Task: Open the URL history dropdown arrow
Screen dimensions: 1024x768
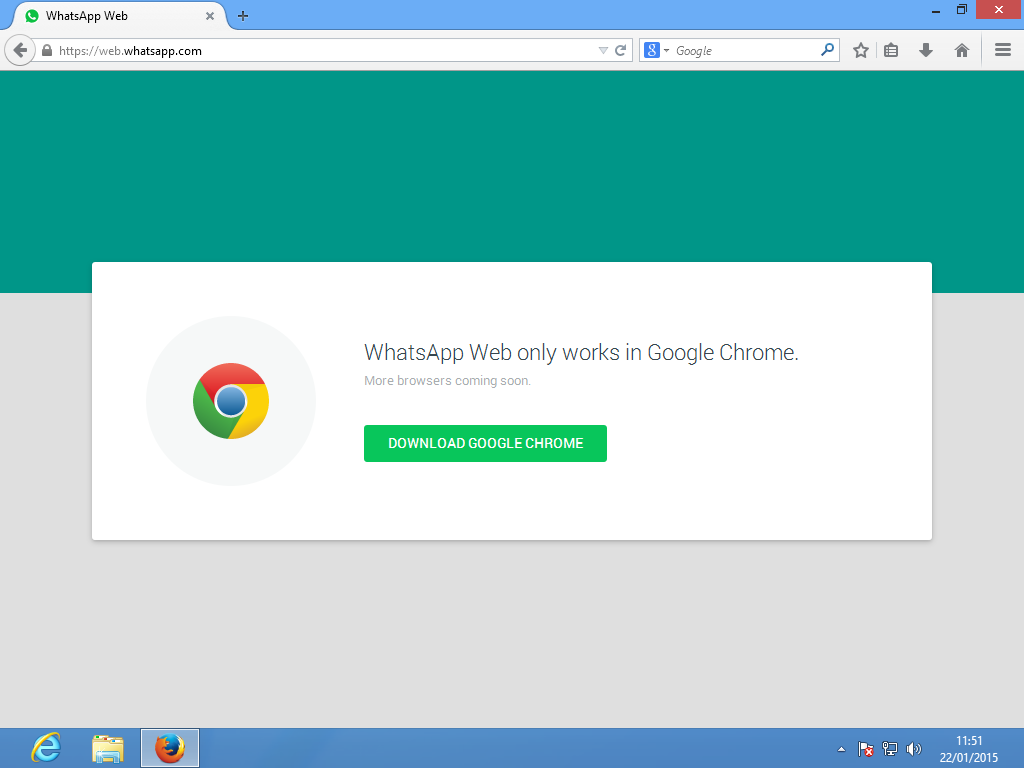Action: [603, 50]
